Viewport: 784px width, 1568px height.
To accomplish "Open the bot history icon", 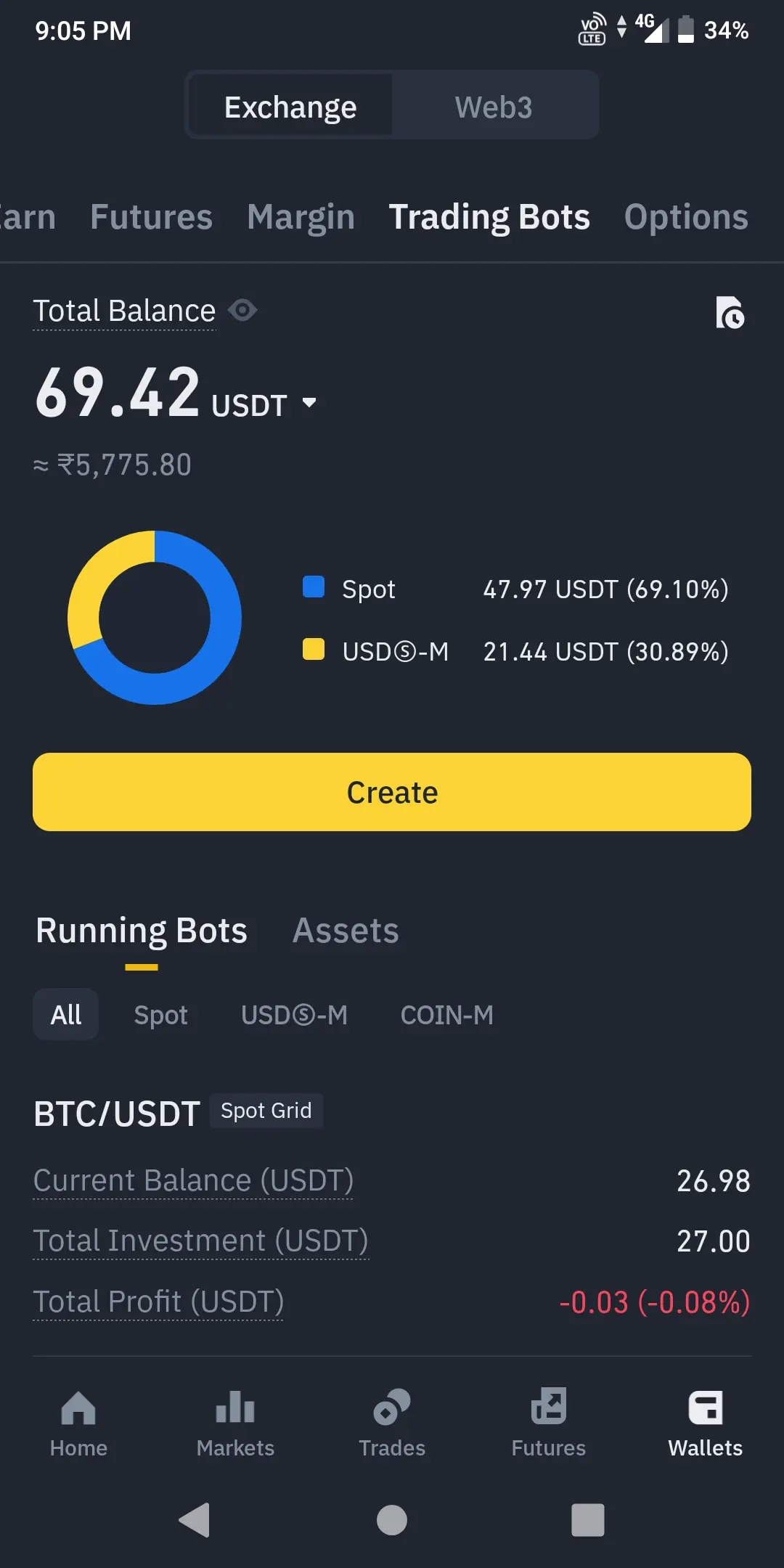I will click(730, 313).
